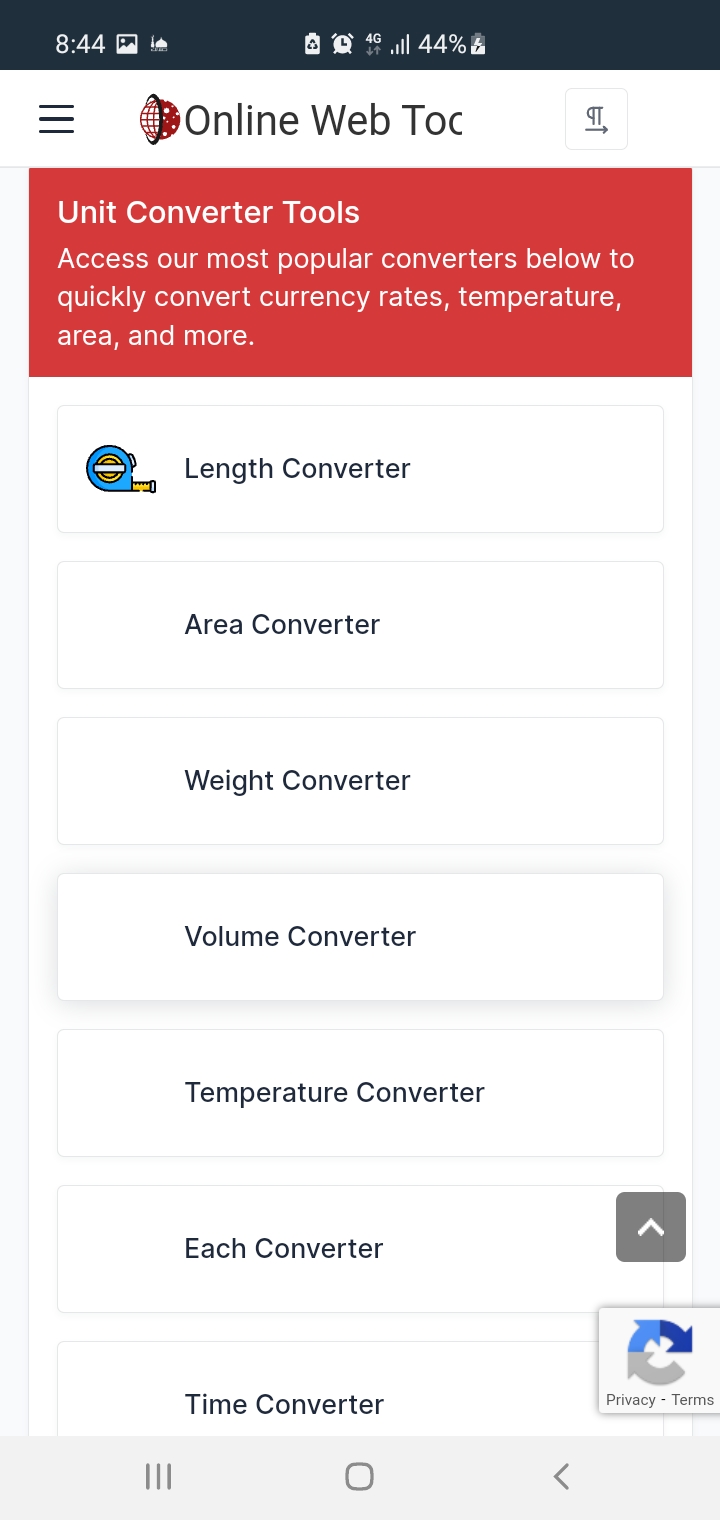This screenshot has height=1520, width=720.
Task: Toggle the text direction paragraph button
Action: [x=596, y=119]
